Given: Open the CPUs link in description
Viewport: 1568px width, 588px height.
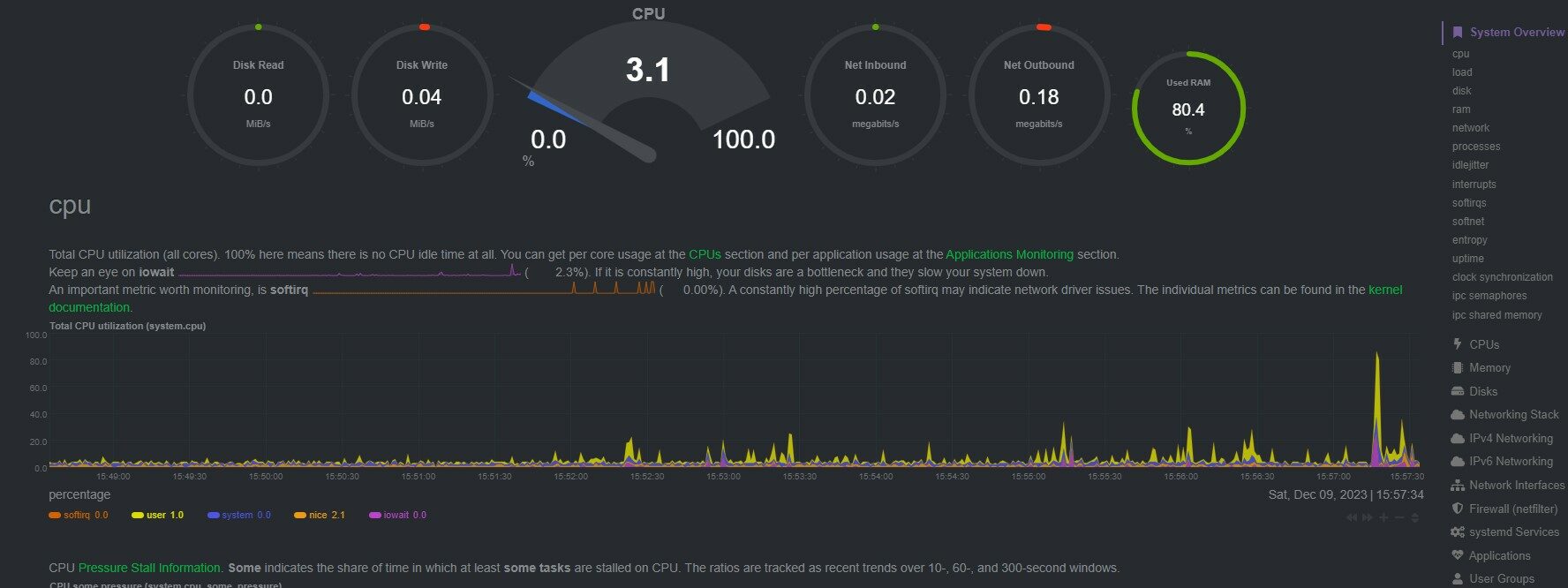Looking at the screenshot, I should click(x=705, y=254).
